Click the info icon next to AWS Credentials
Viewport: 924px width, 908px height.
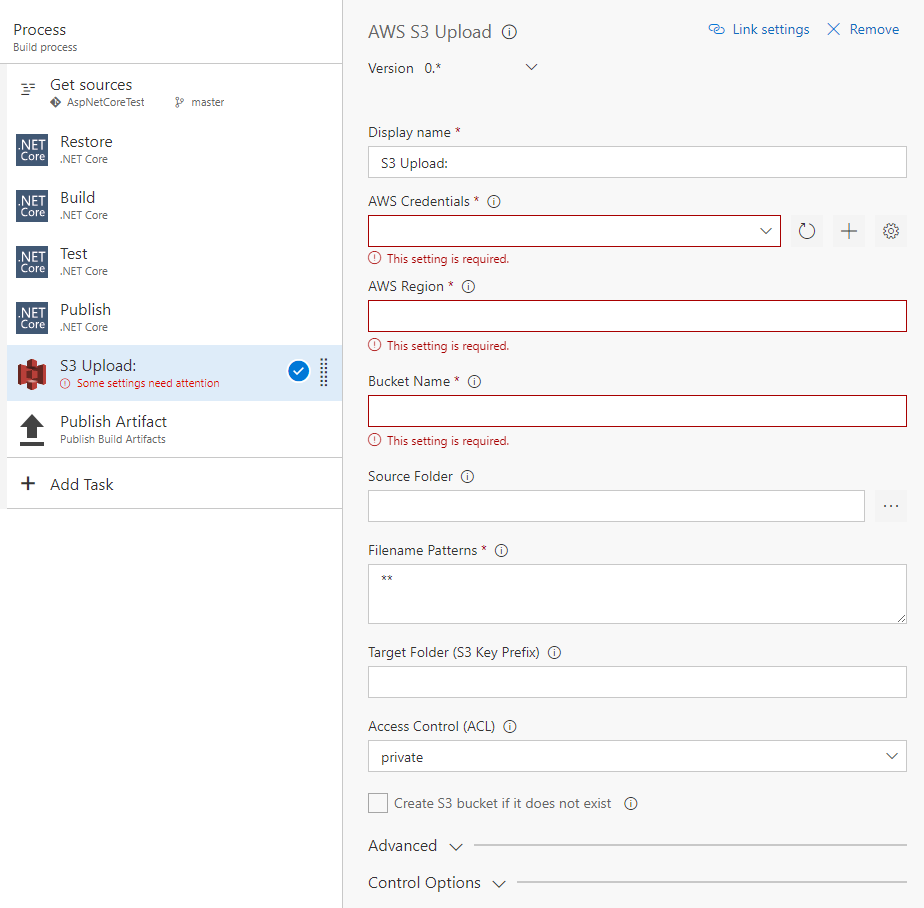point(494,202)
